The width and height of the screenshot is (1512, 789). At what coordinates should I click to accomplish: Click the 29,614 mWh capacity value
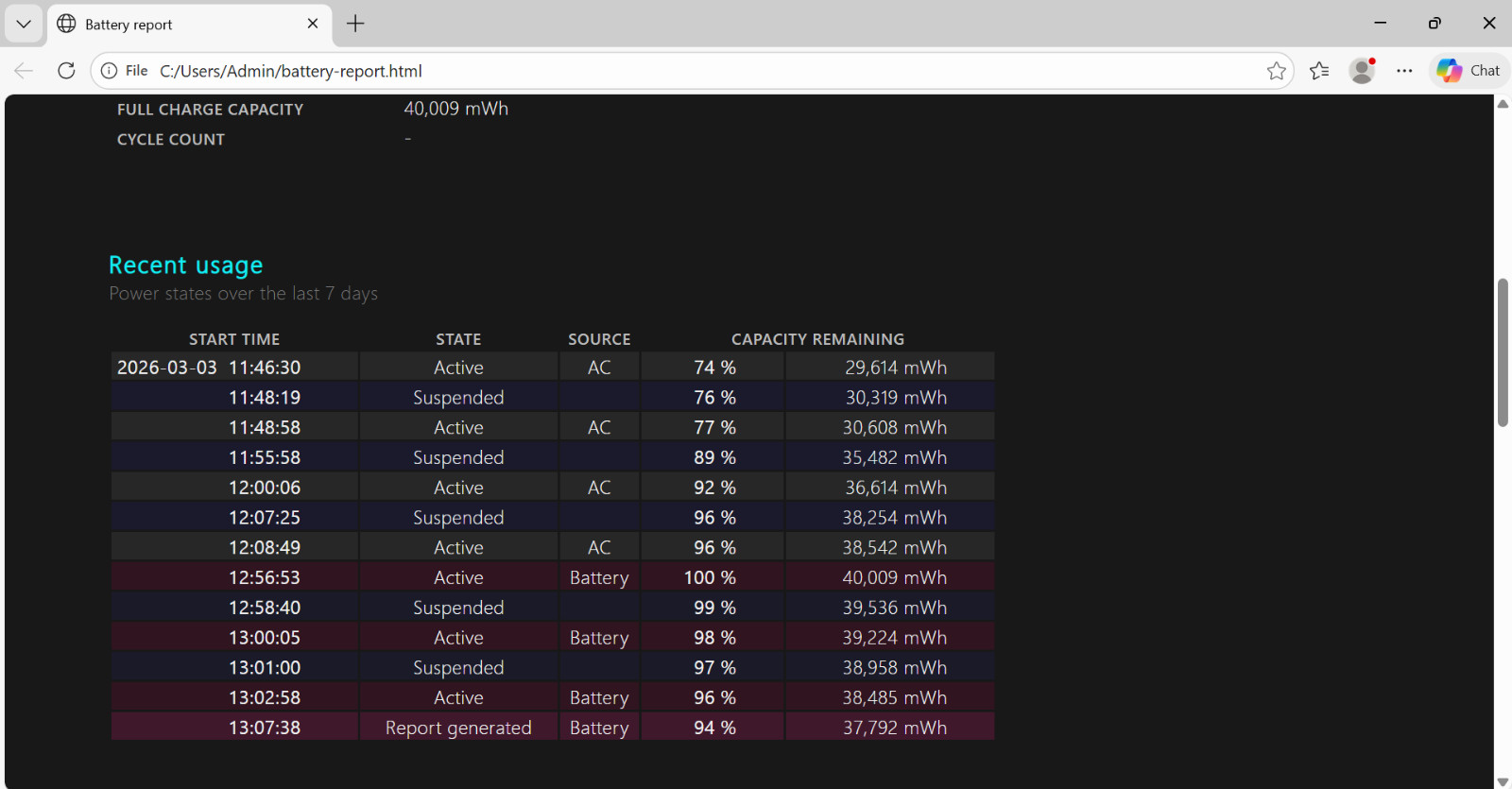click(x=896, y=368)
